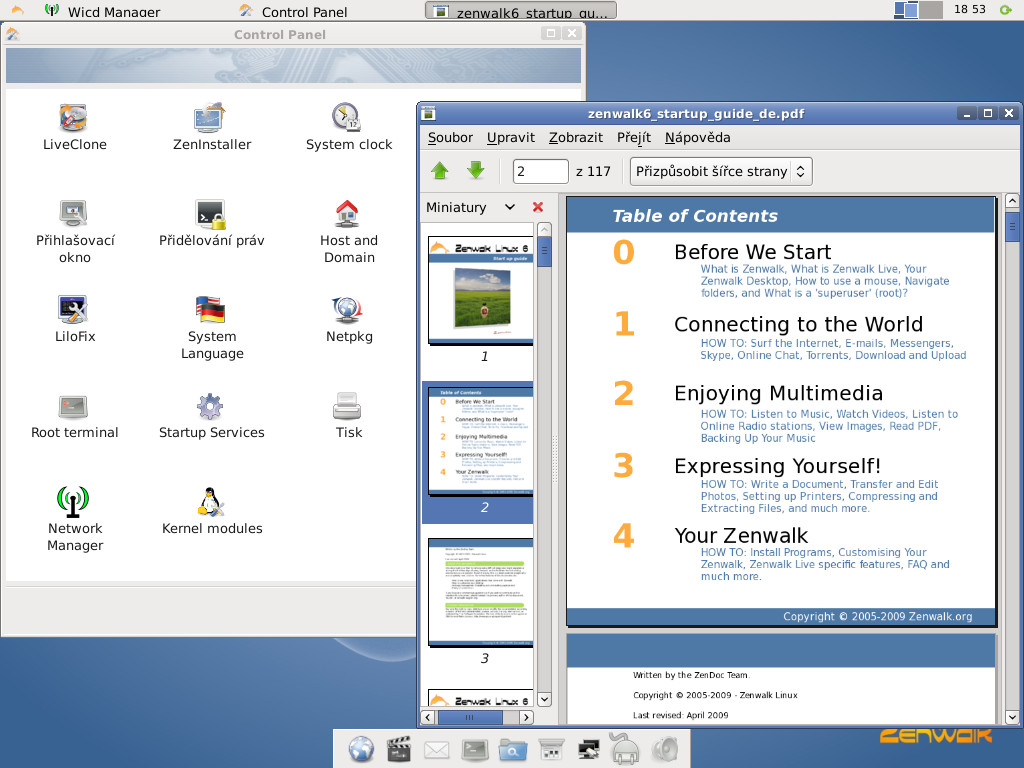Open media player clapperboard in dock
Viewport: 1024px width, 768px height.
coord(398,750)
